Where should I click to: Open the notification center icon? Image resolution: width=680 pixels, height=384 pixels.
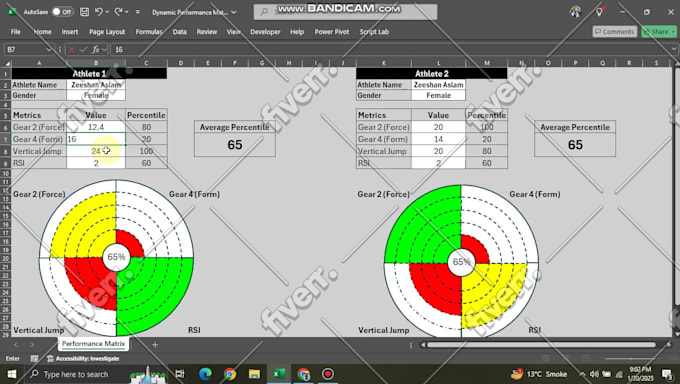coord(667,374)
